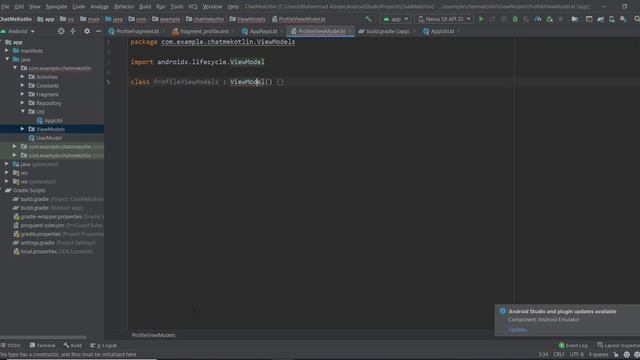Click the ViewModels breadcrumb in navigation bar
This screenshot has width=640, height=360.
point(247,19)
